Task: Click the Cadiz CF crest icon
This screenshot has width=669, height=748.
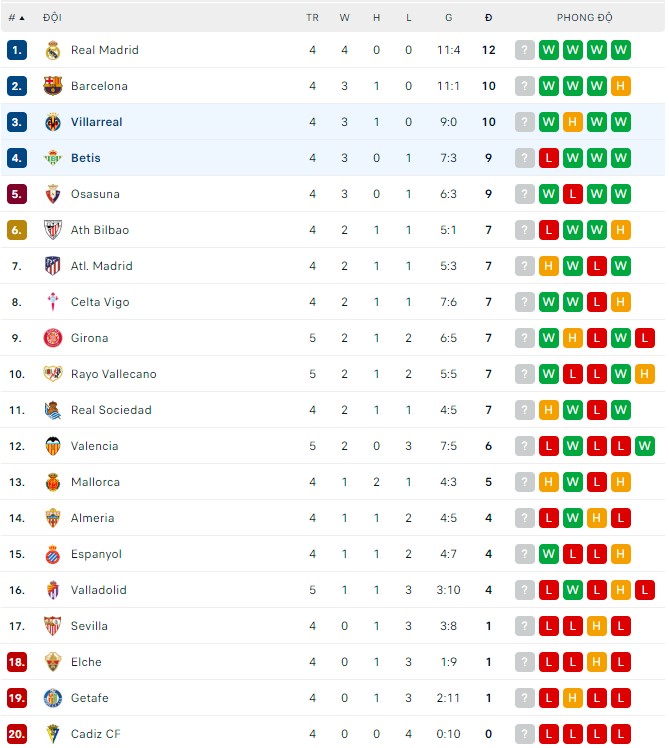Action: click(53, 734)
